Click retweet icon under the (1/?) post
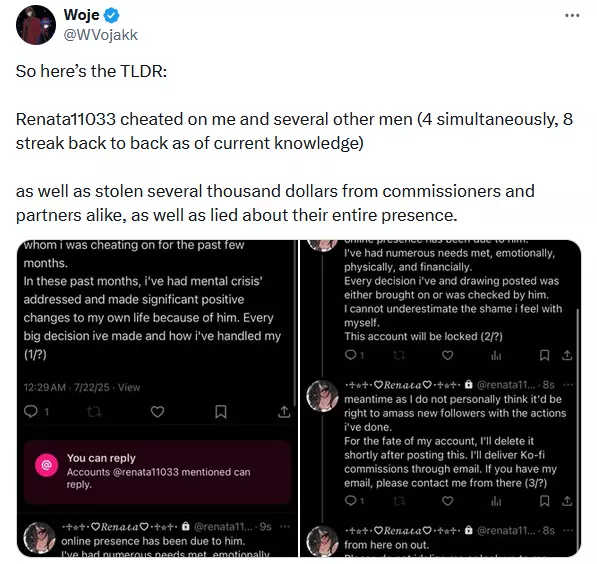 point(94,412)
